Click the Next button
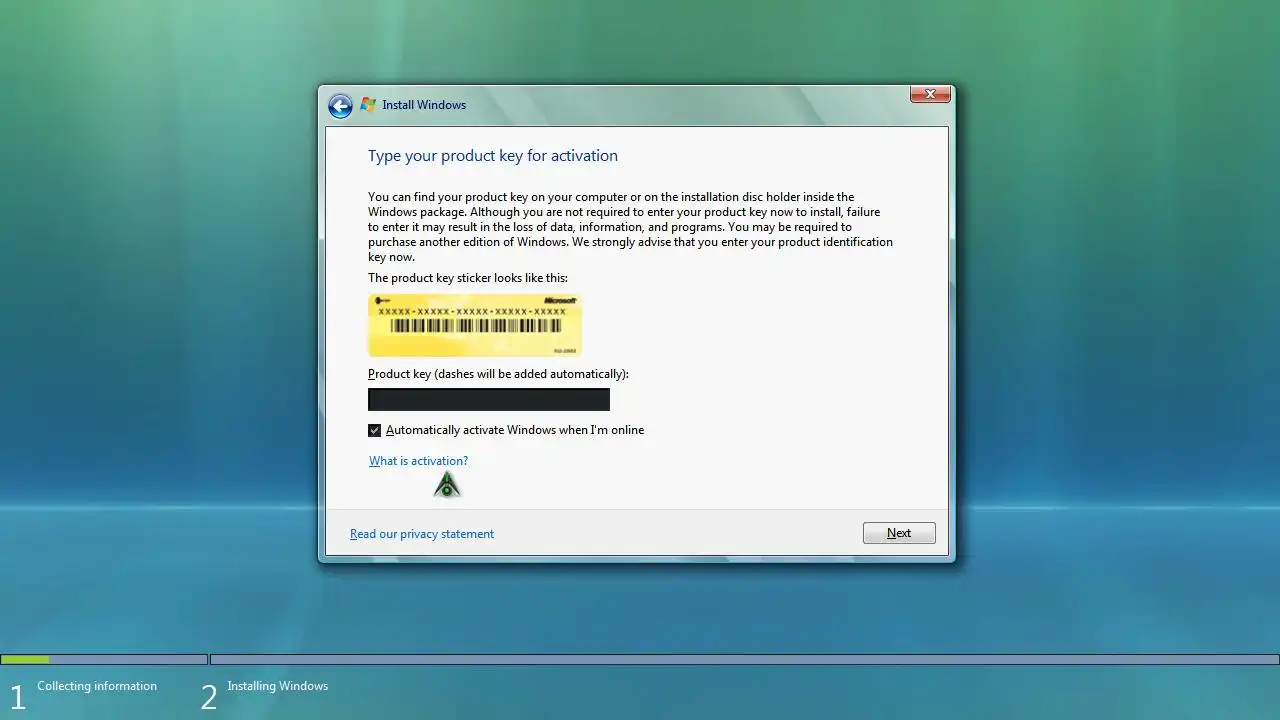Screen dimensions: 1280x720 click(x=899, y=533)
